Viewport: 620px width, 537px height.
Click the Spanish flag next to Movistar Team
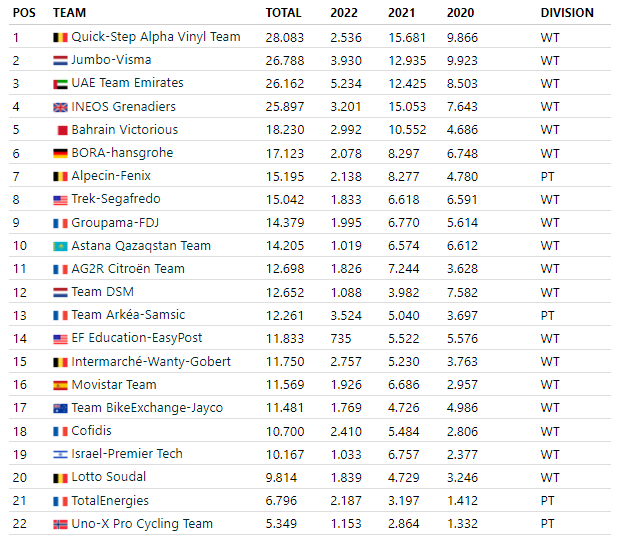pos(60,385)
